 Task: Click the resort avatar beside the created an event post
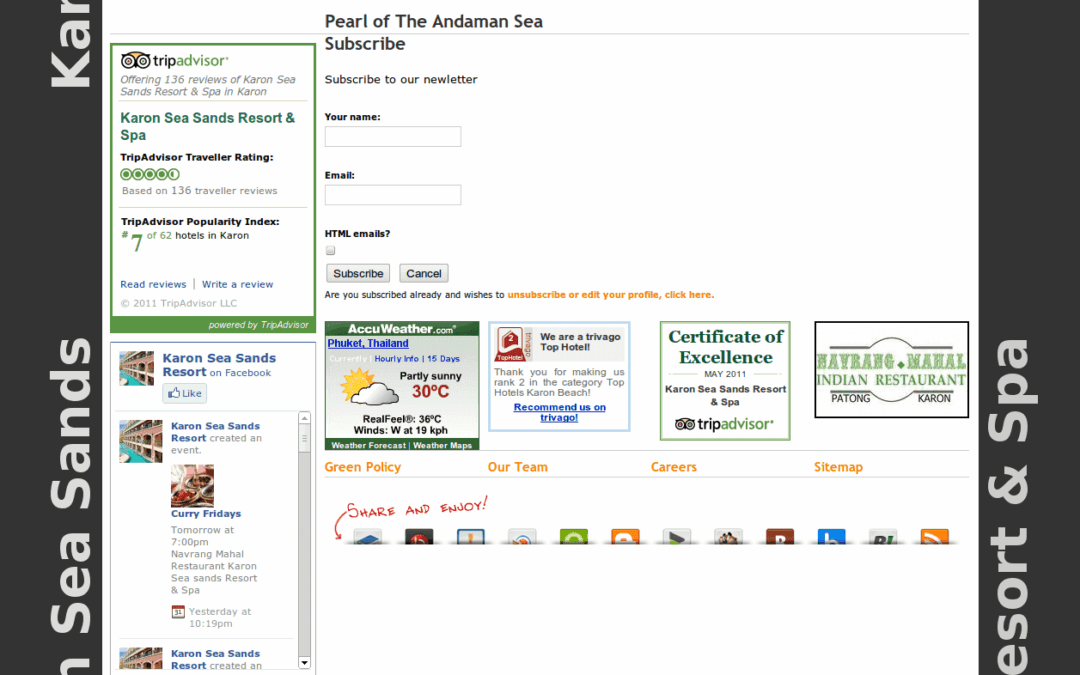click(x=141, y=442)
